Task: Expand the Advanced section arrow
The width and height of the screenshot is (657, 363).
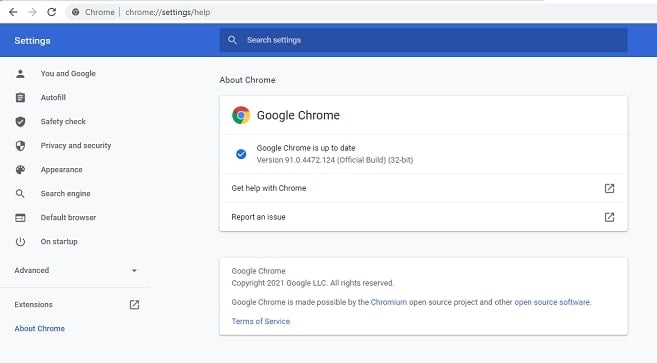Action: click(134, 270)
